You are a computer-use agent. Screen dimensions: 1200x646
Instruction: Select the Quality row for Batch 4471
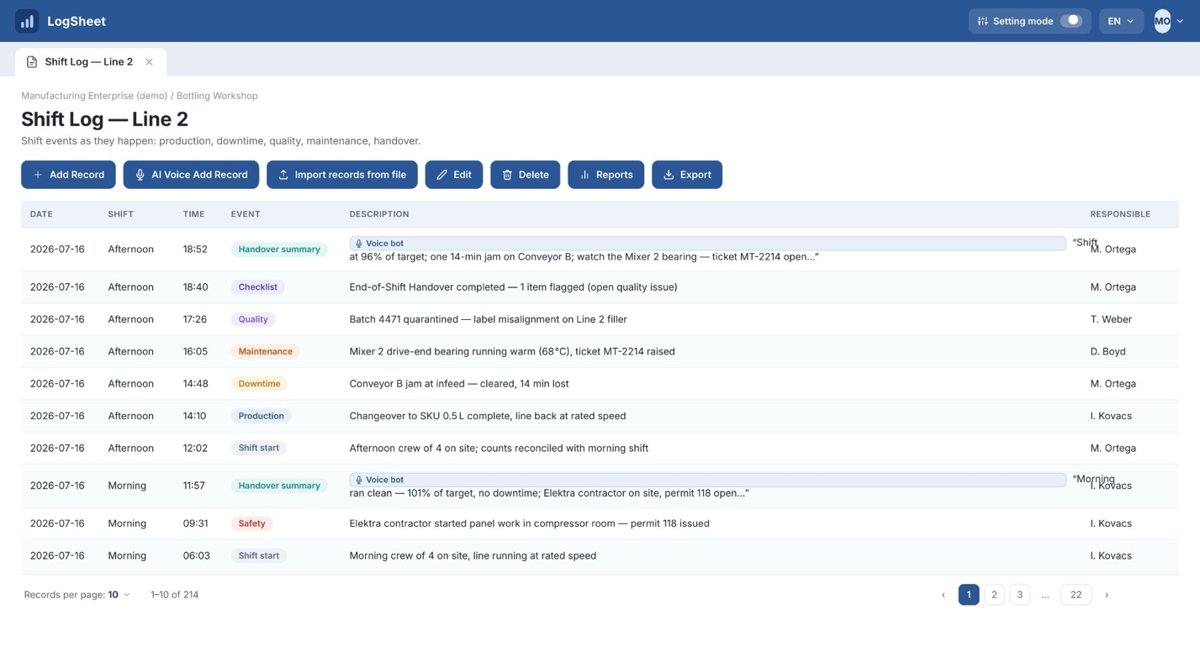(x=600, y=319)
